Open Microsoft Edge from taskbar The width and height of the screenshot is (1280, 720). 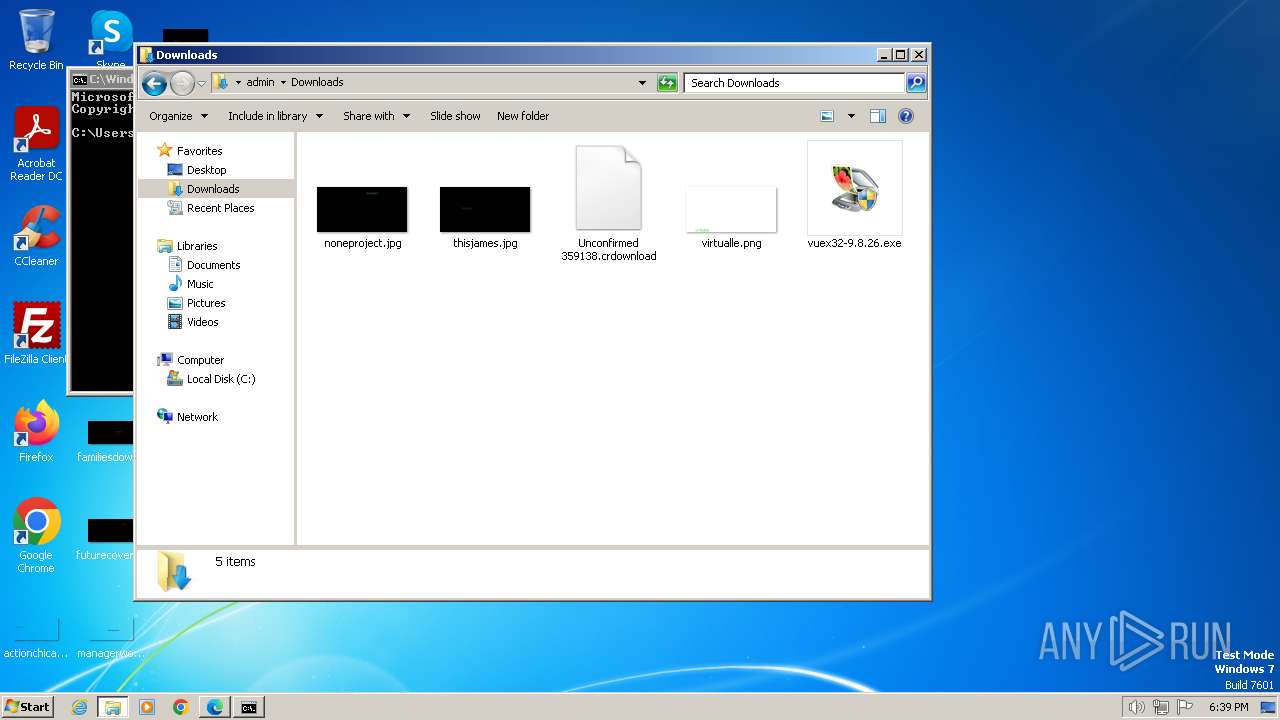[x=215, y=707]
